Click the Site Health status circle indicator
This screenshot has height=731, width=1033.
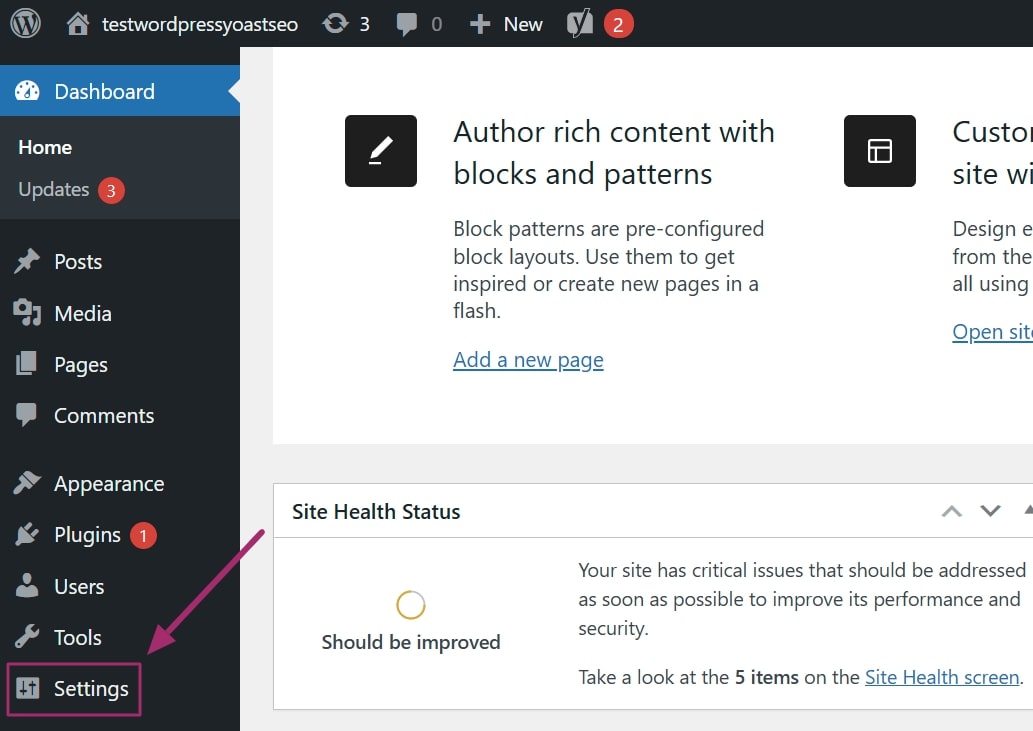click(411, 605)
